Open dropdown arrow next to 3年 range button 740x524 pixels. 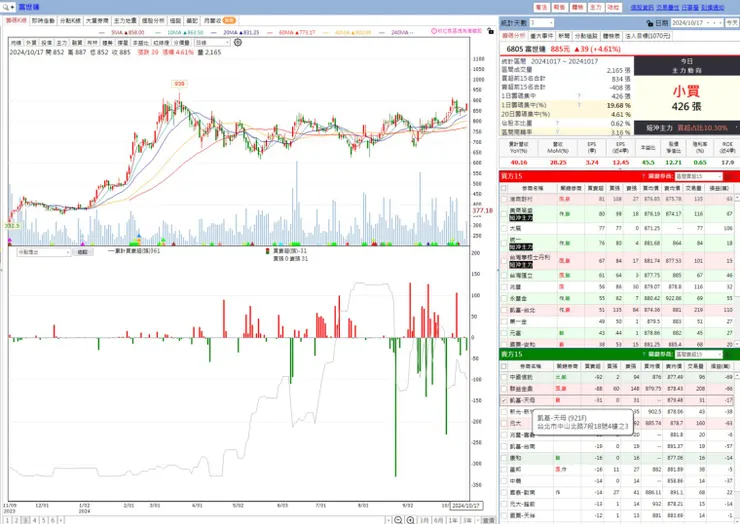[477, 520]
